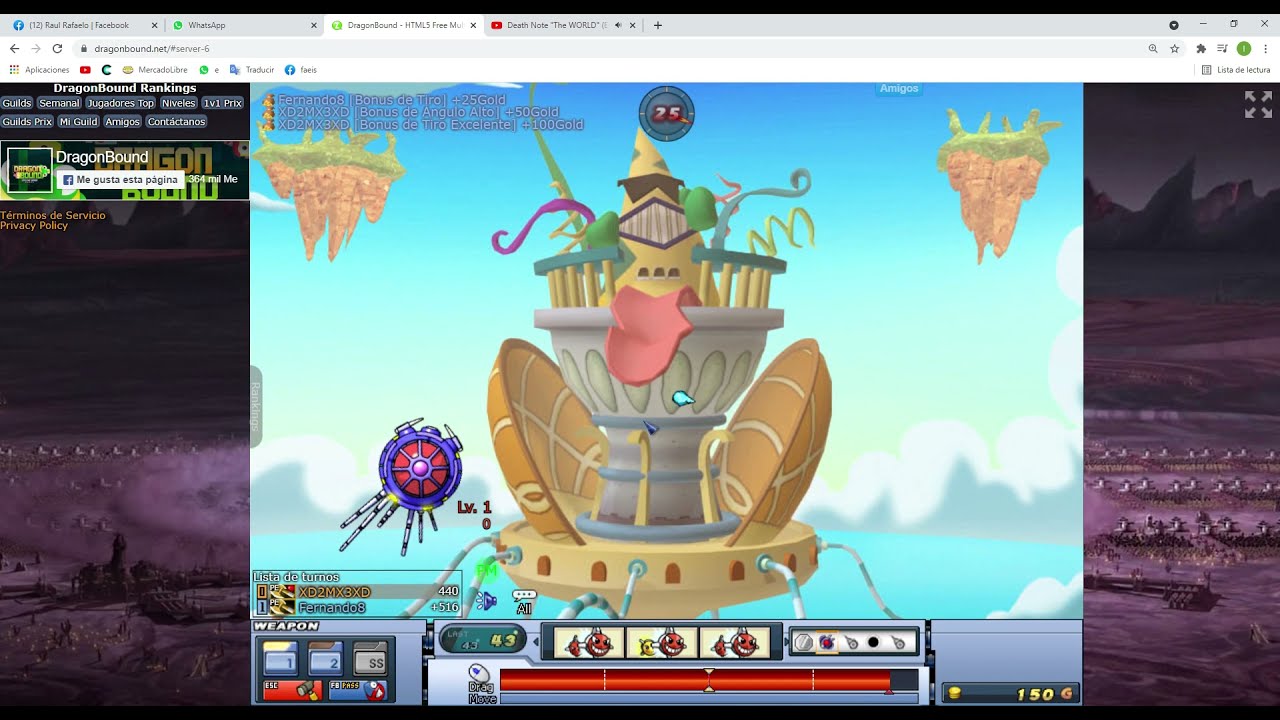Image resolution: width=1280 pixels, height=720 pixels.
Task: Switch to the Raul Rafaelo Facebook tab
Action: 83,25
